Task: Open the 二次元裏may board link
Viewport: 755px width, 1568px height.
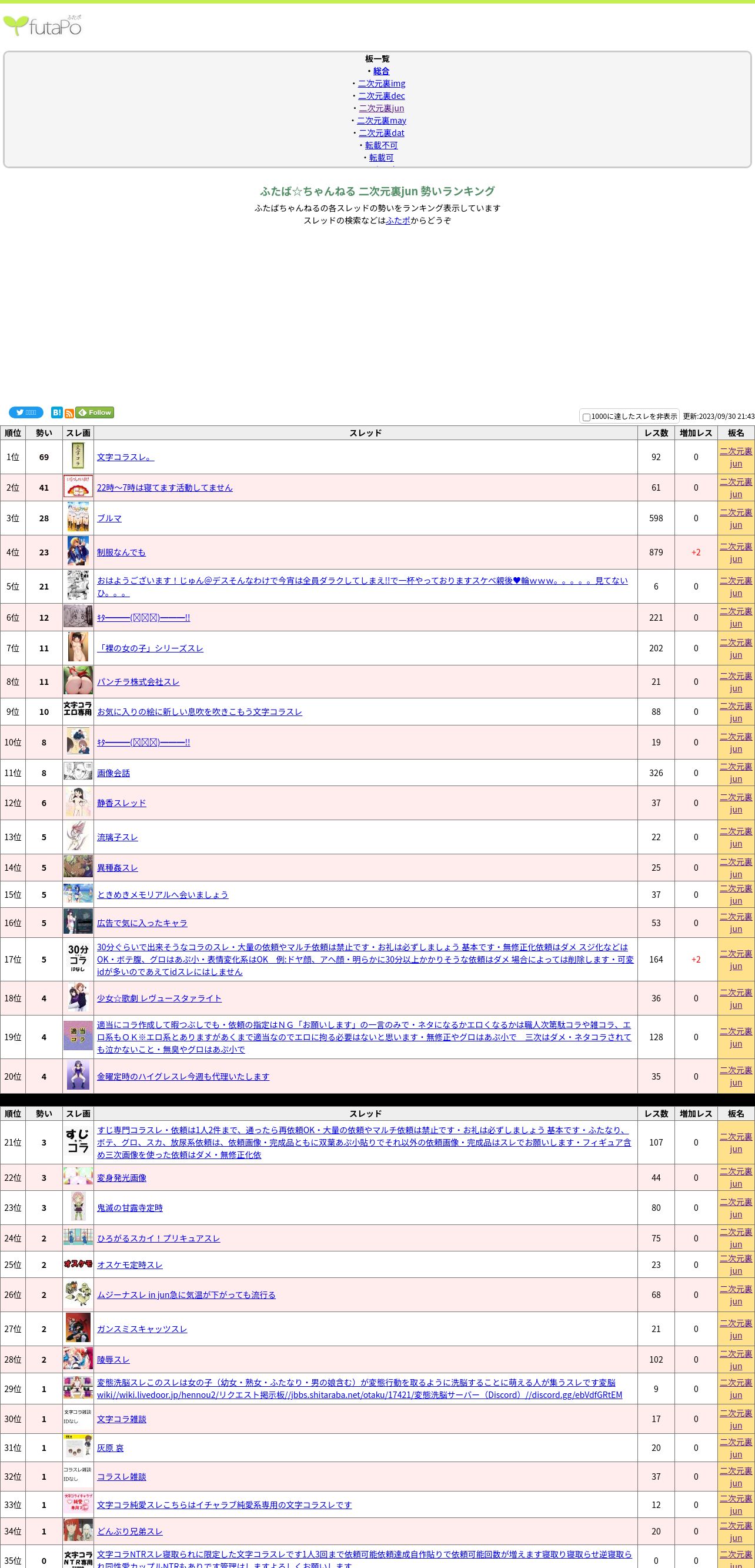Action: click(x=382, y=121)
